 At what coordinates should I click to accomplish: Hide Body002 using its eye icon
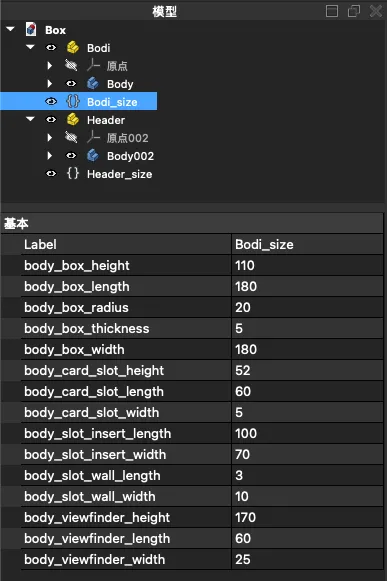point(71,156)
